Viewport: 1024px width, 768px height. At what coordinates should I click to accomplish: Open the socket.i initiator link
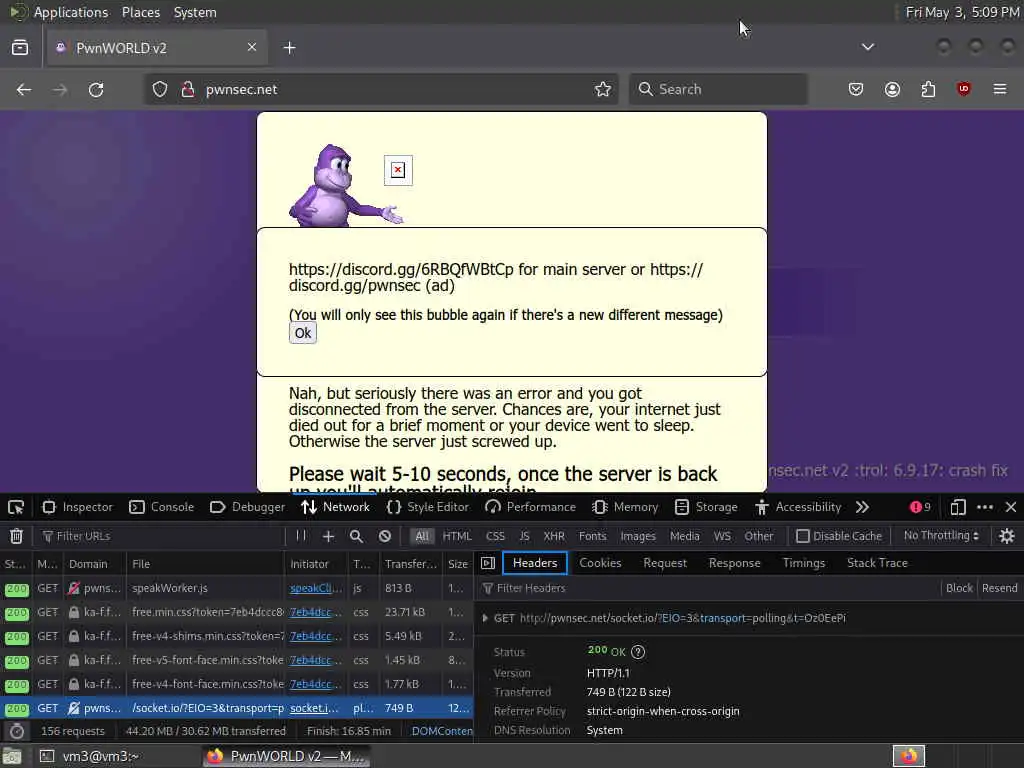coord(314,708)
